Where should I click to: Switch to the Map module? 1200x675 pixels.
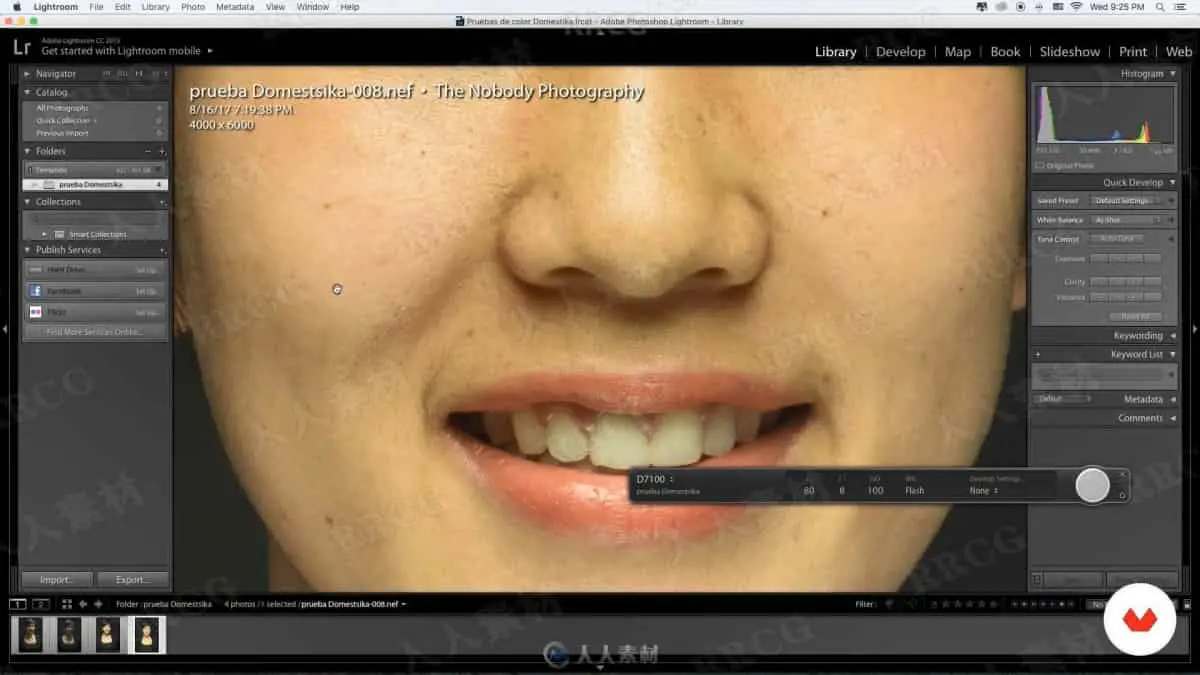click(x=957, y=52)
